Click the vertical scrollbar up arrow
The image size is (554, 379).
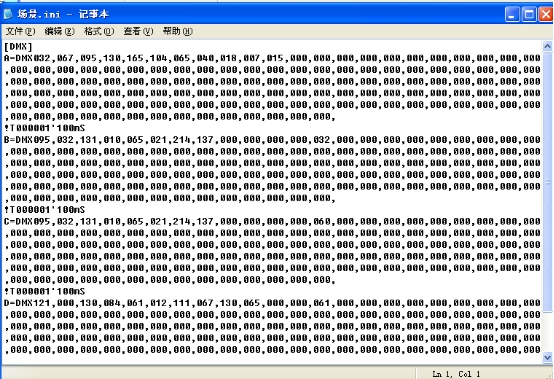tap(547, 46)
